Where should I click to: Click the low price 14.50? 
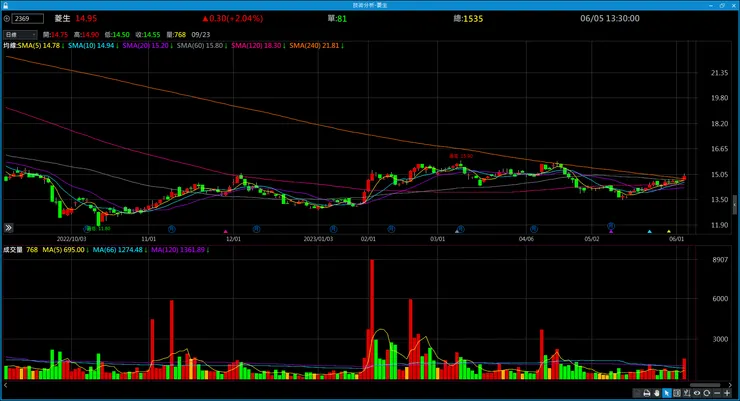[x=121, y=34]
